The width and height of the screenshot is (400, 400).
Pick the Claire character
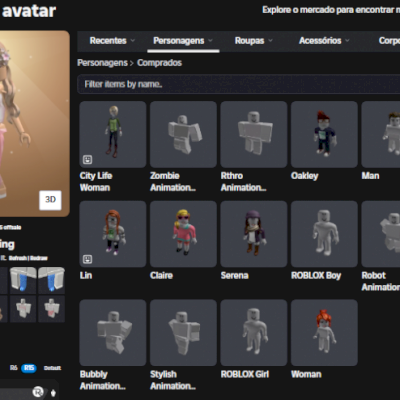pos(183,234)
